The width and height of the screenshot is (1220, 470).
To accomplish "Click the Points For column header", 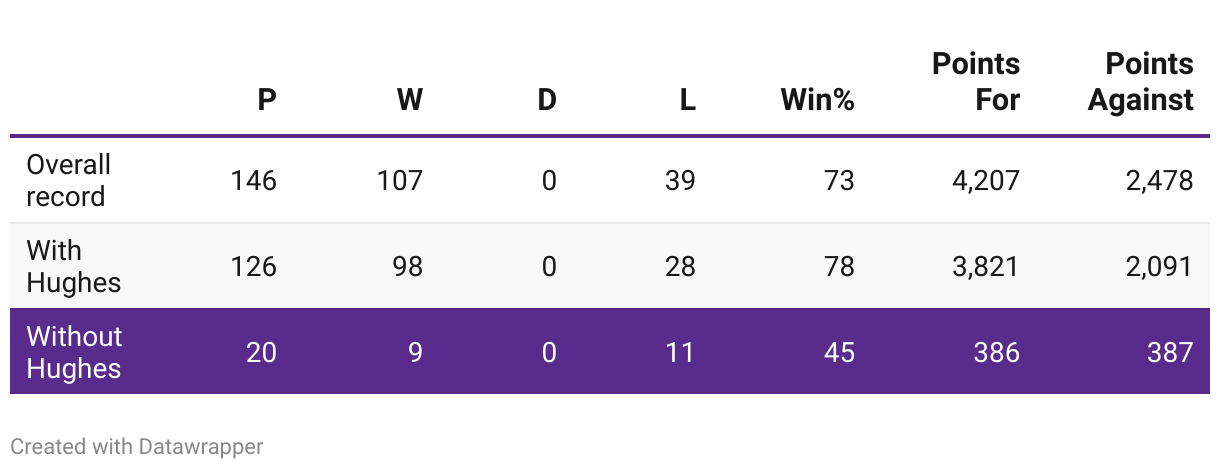I will (976, 82).
